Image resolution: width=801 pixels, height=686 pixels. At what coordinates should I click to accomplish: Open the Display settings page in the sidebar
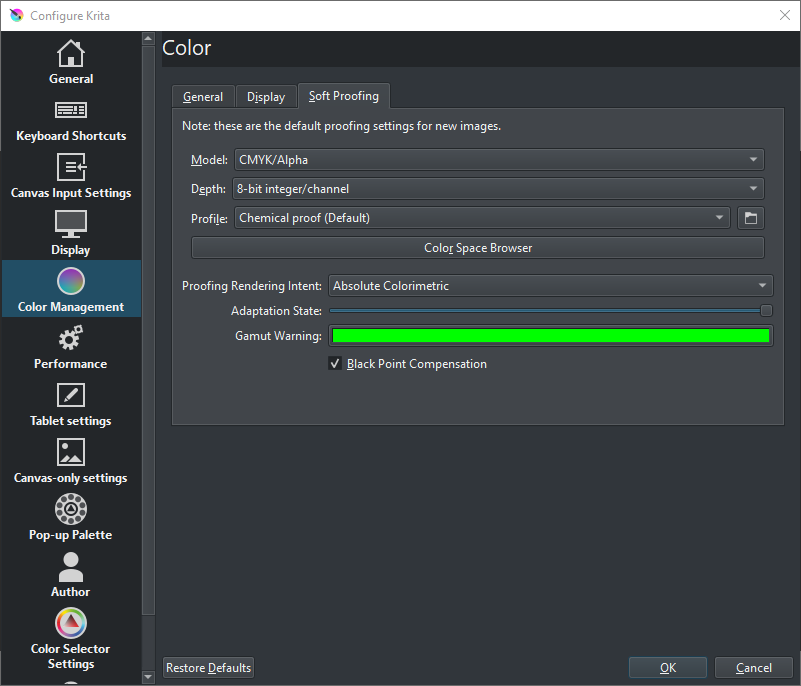[71, 233]
